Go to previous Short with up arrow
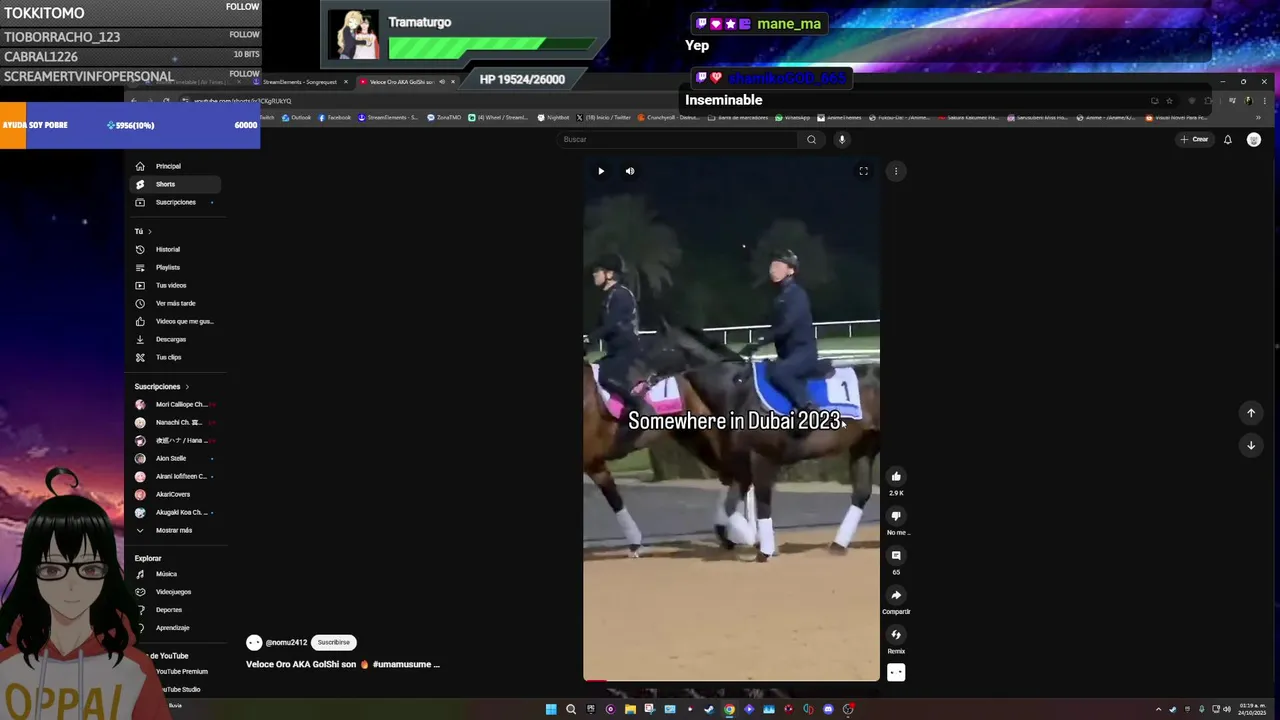Viewport: 1280px width, 720px height. (x=1251, y=413)
